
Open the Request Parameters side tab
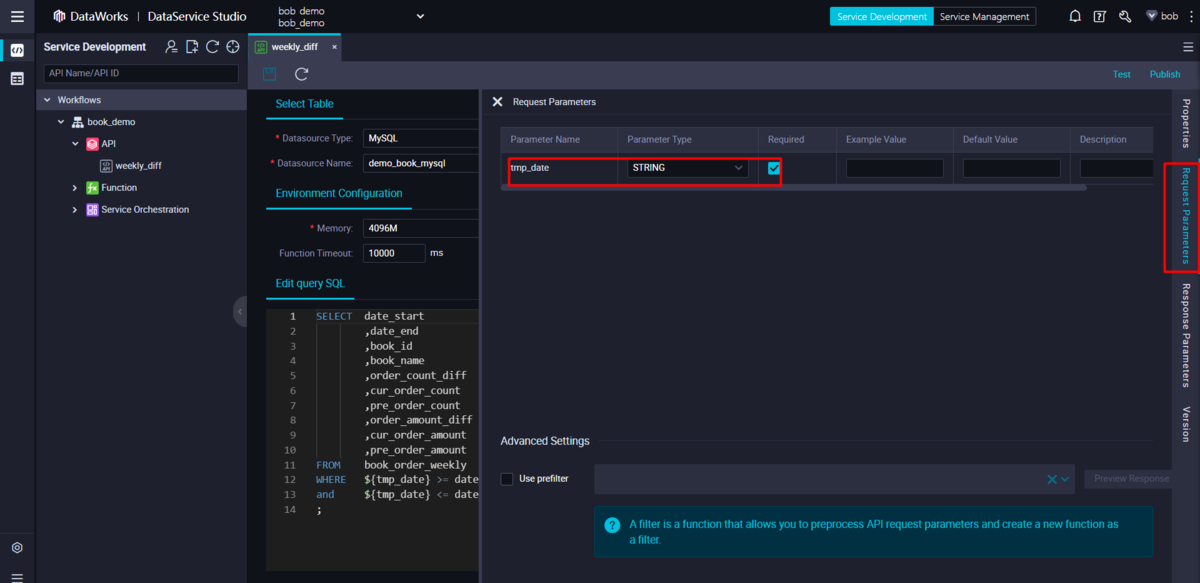pyautogui.click(x=1186, y=215)
